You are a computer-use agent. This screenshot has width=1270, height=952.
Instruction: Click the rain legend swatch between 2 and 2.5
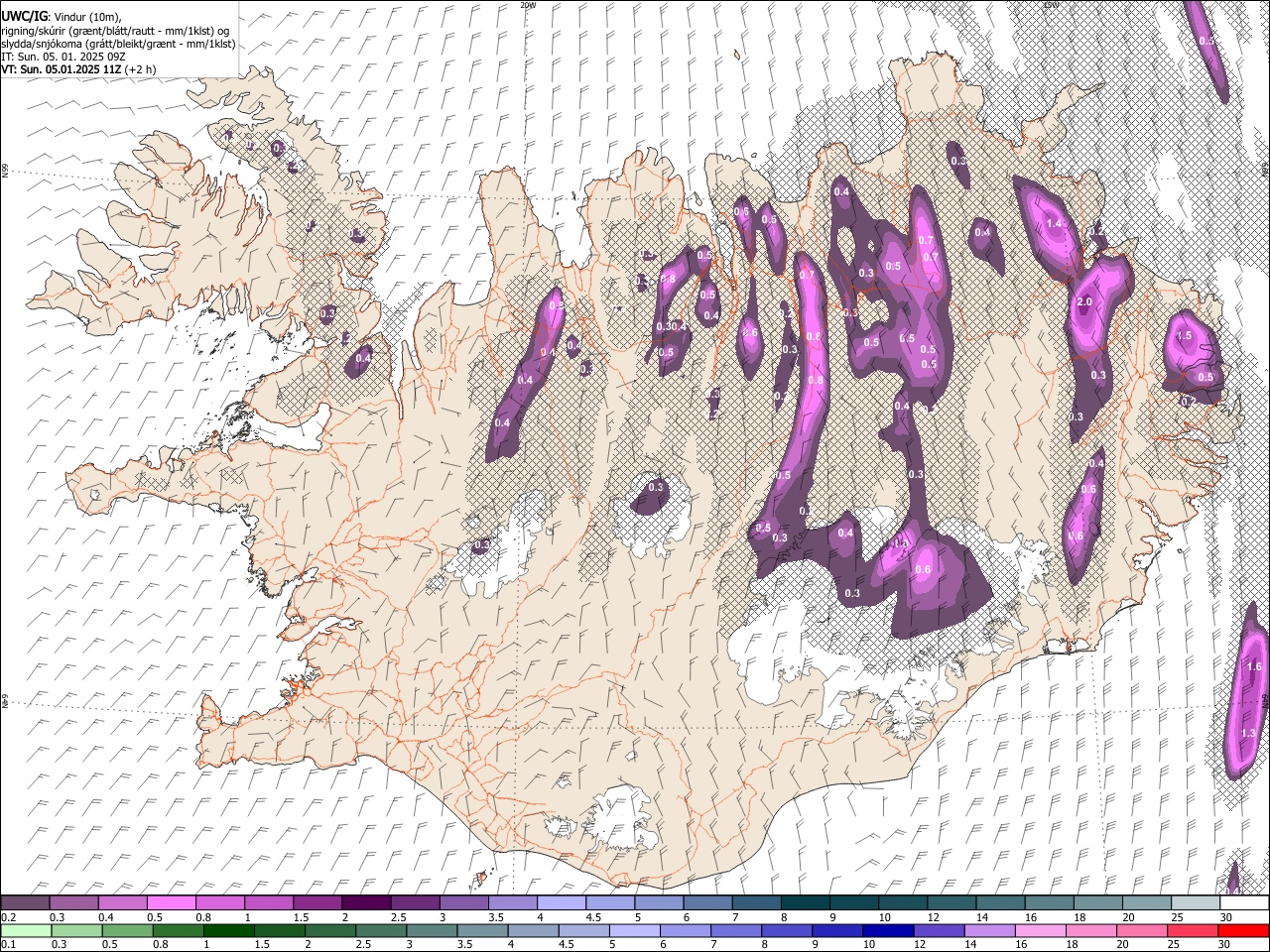pos(329,931)
